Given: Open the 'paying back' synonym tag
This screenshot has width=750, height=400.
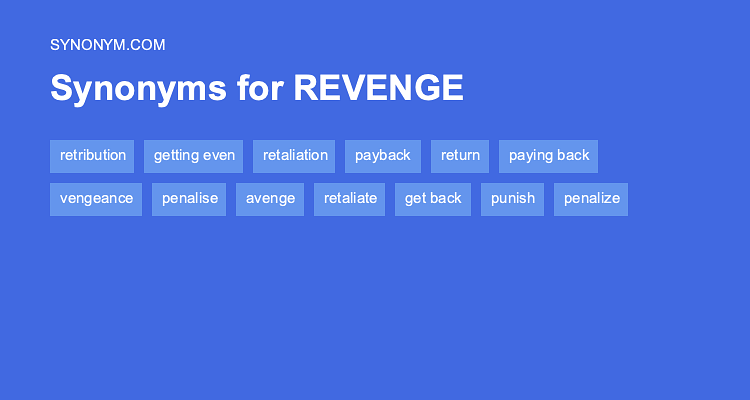Looking at the screenshot, I should 548,156.
